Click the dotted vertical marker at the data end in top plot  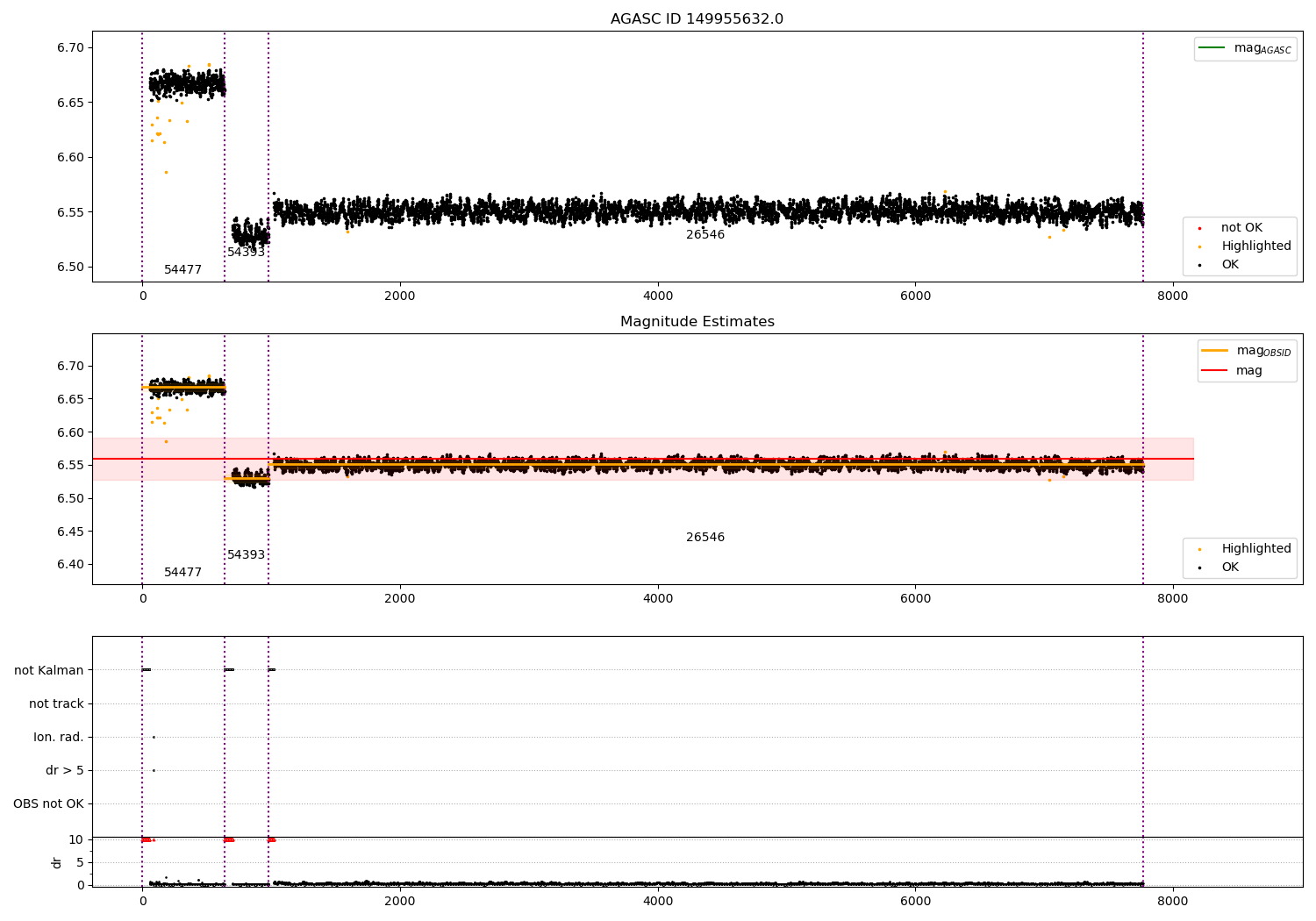pos(1143,156)
